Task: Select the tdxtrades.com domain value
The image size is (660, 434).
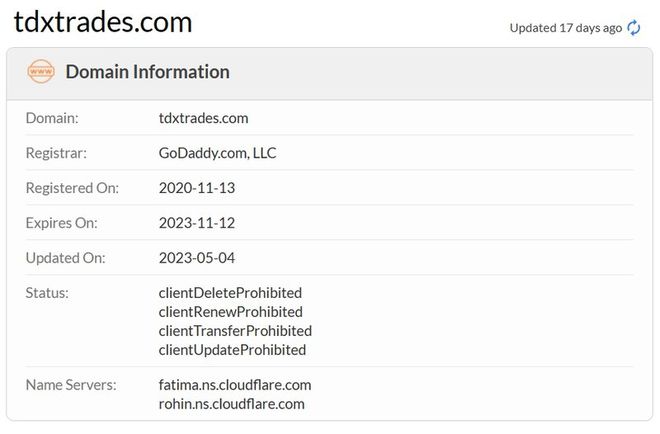Action: tap(203, 118)
